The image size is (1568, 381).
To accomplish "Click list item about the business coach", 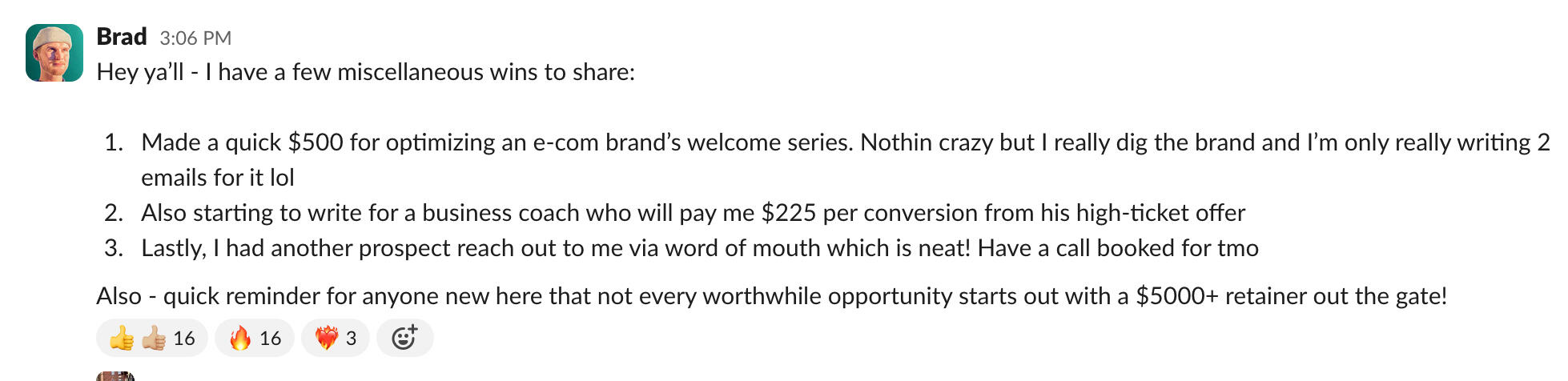I will click(x=693, y=213).
